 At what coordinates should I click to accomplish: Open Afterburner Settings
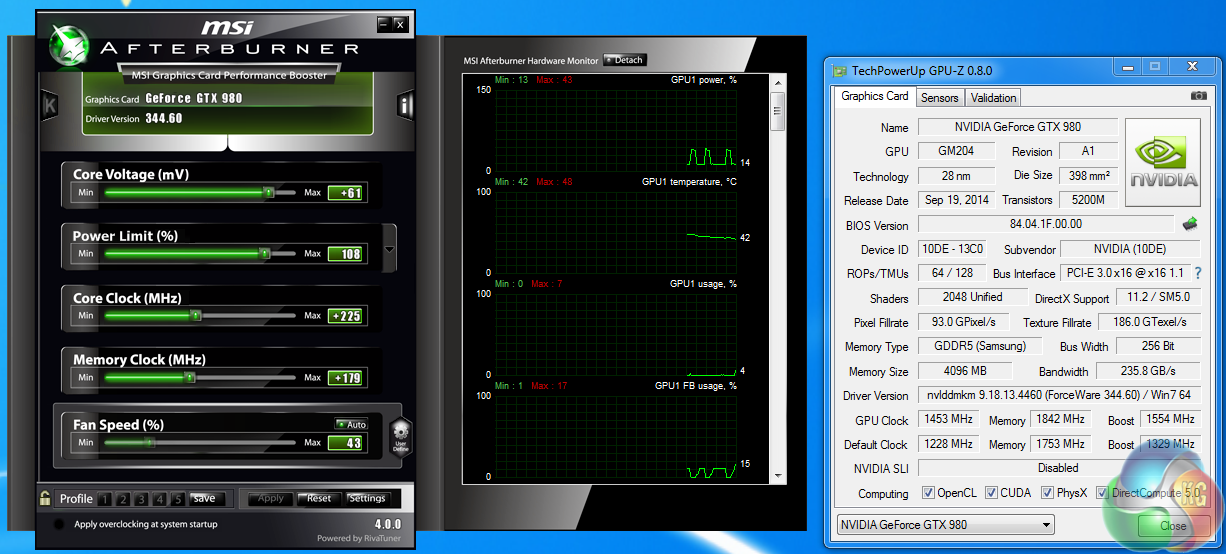(x=367, y=498)
